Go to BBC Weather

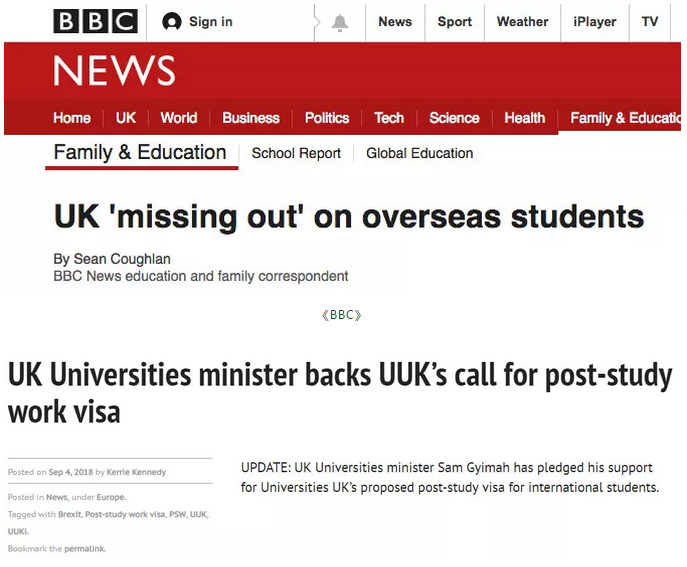tap(522, 22)
